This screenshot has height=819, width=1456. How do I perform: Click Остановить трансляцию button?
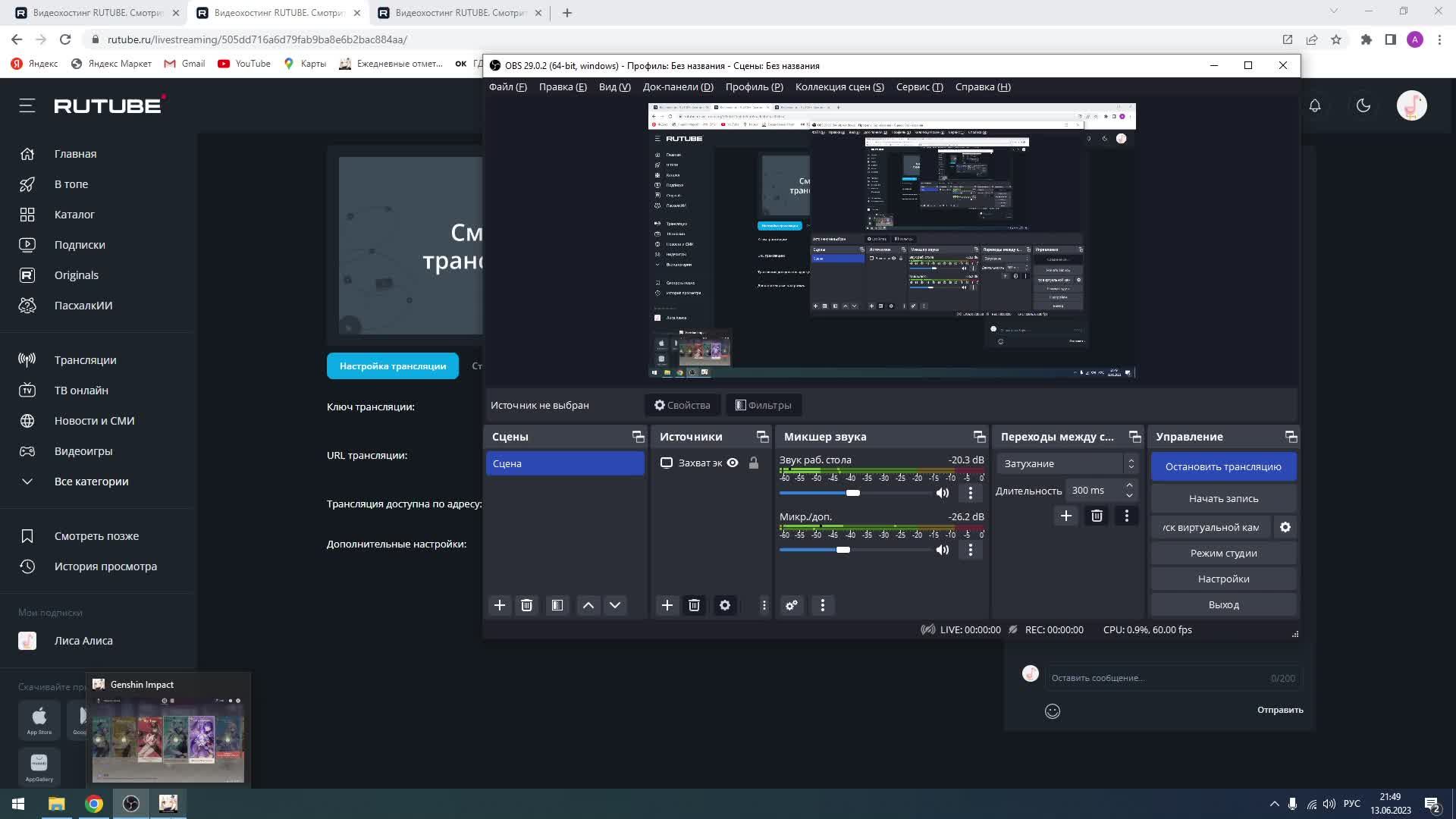1223,466
